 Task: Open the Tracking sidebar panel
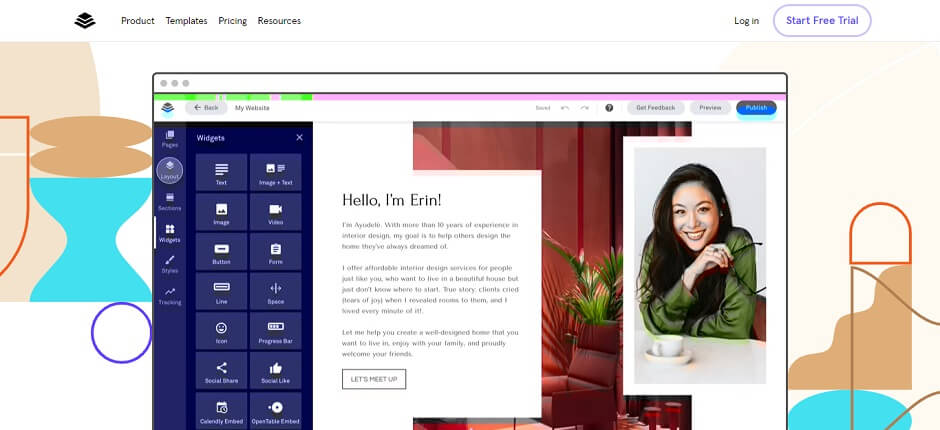pos(170,296)
